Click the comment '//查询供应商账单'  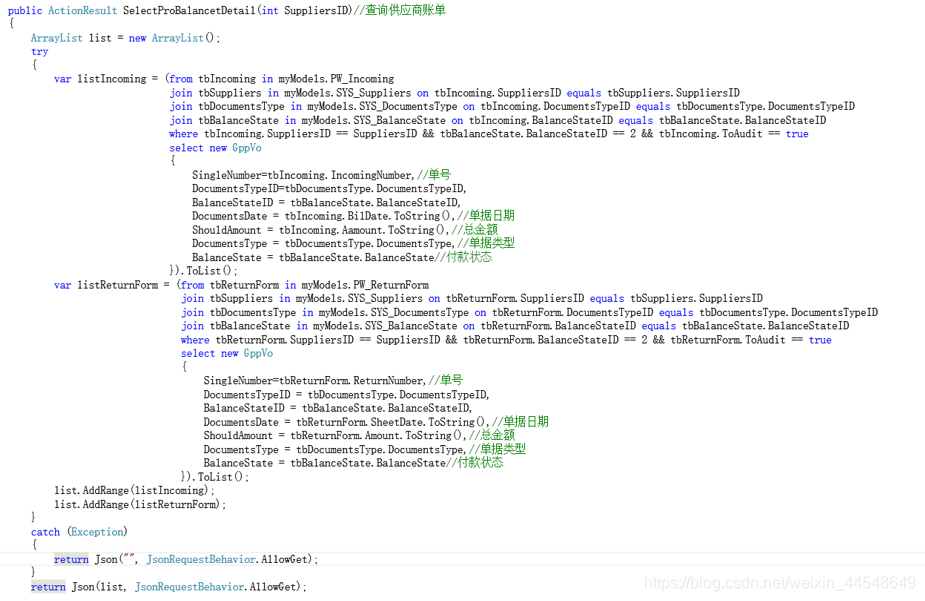tap(399, 10)
